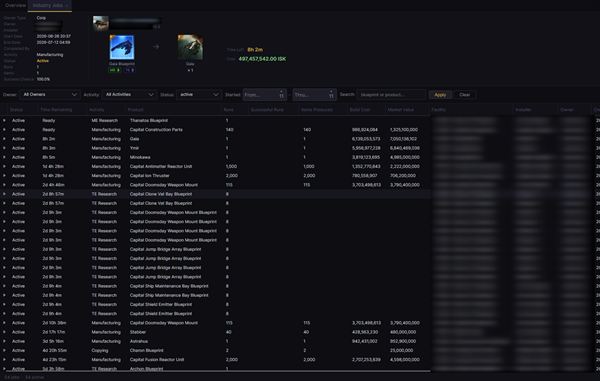
Task: Click the 1,325,100,000 market value cell
Action: (404, 130)
